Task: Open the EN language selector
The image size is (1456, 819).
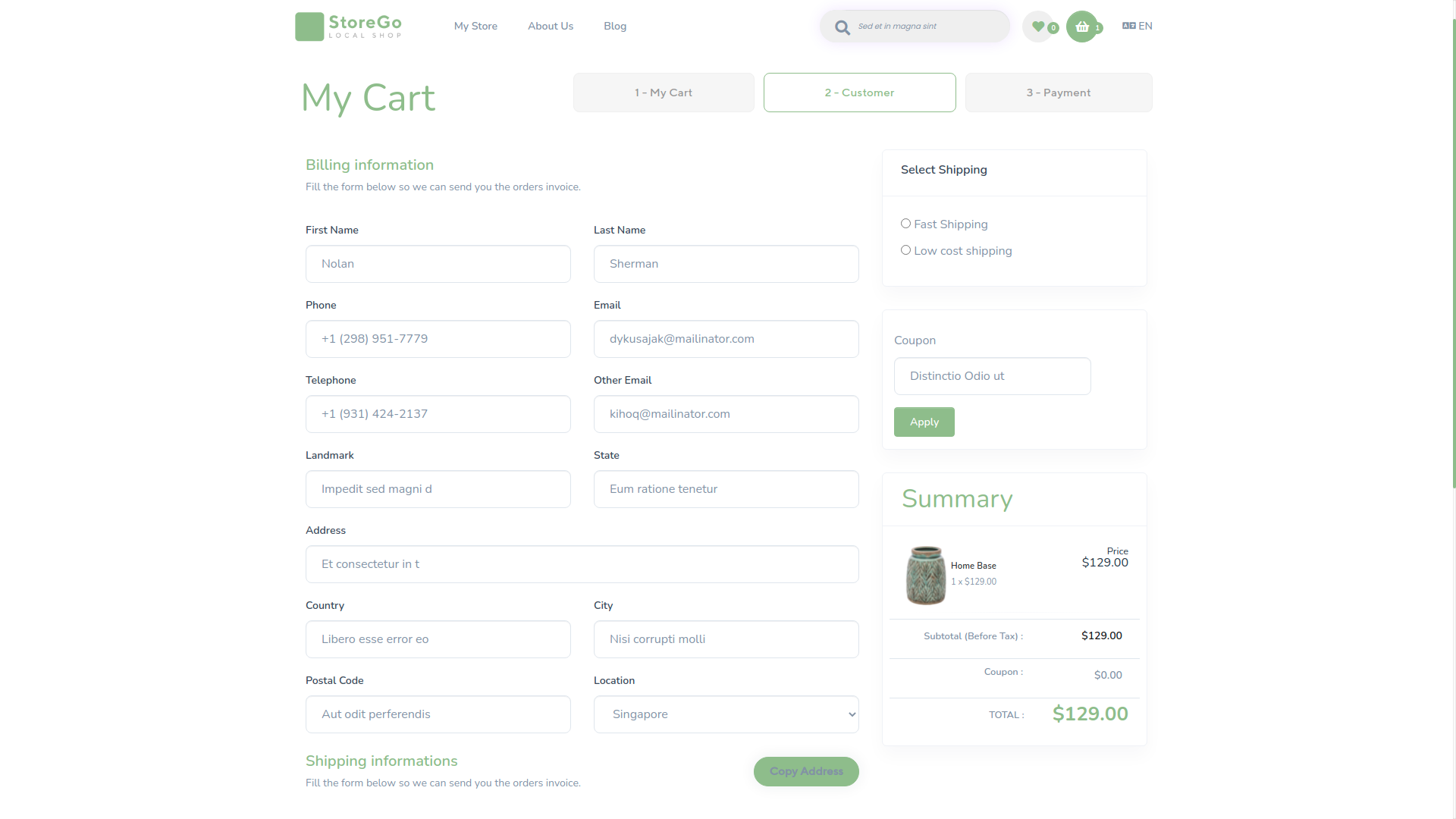Action: (1145, 26)
